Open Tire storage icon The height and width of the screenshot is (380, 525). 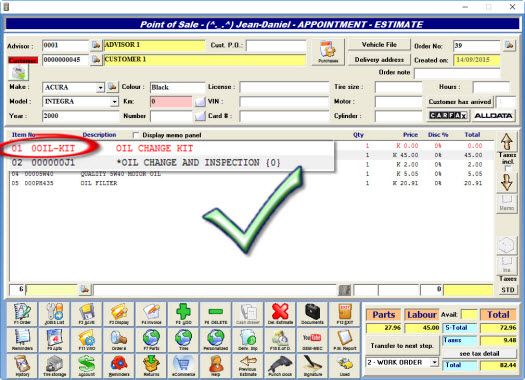(54, 366)
